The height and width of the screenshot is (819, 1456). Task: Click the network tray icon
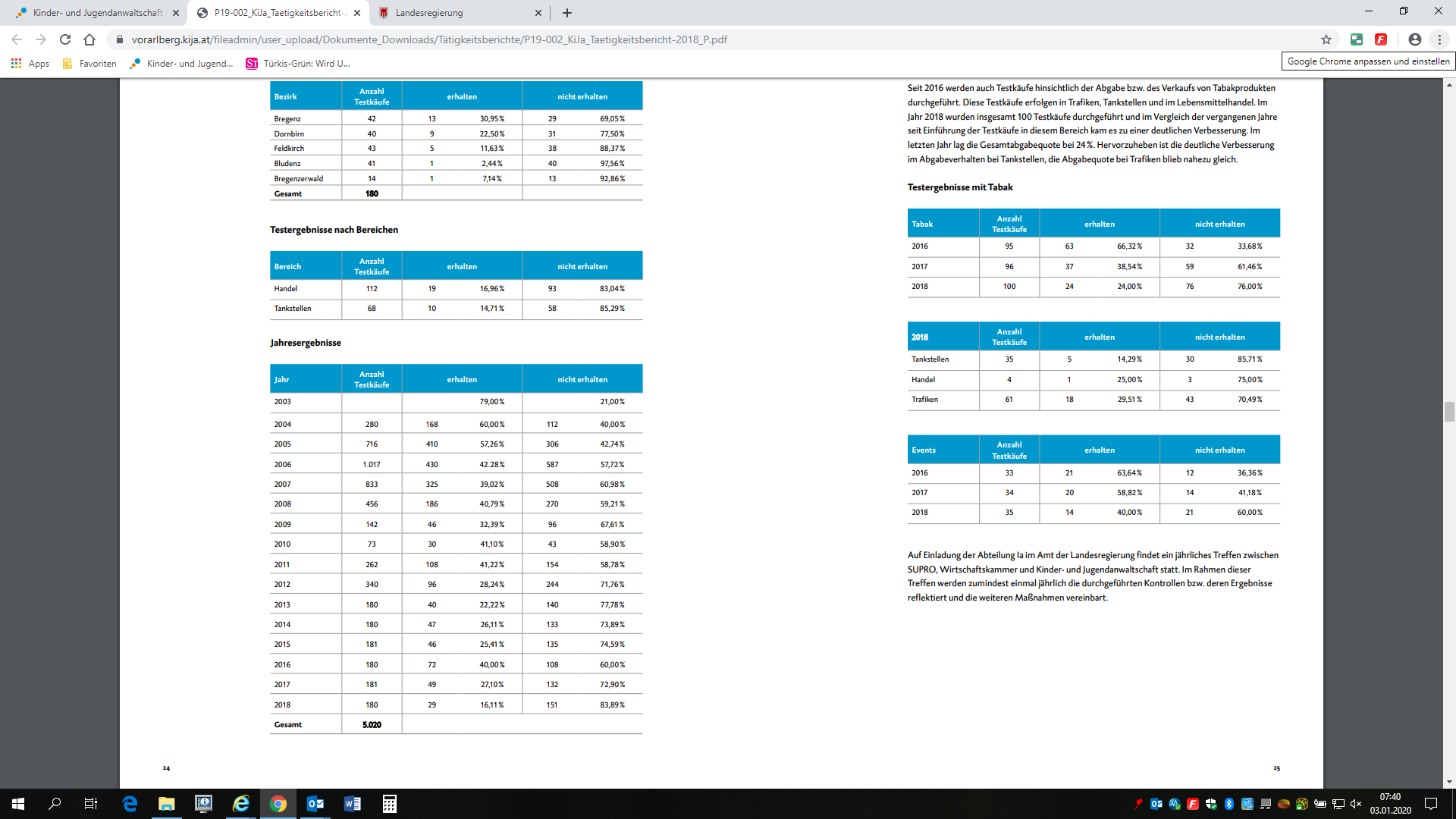[1338, 804]
